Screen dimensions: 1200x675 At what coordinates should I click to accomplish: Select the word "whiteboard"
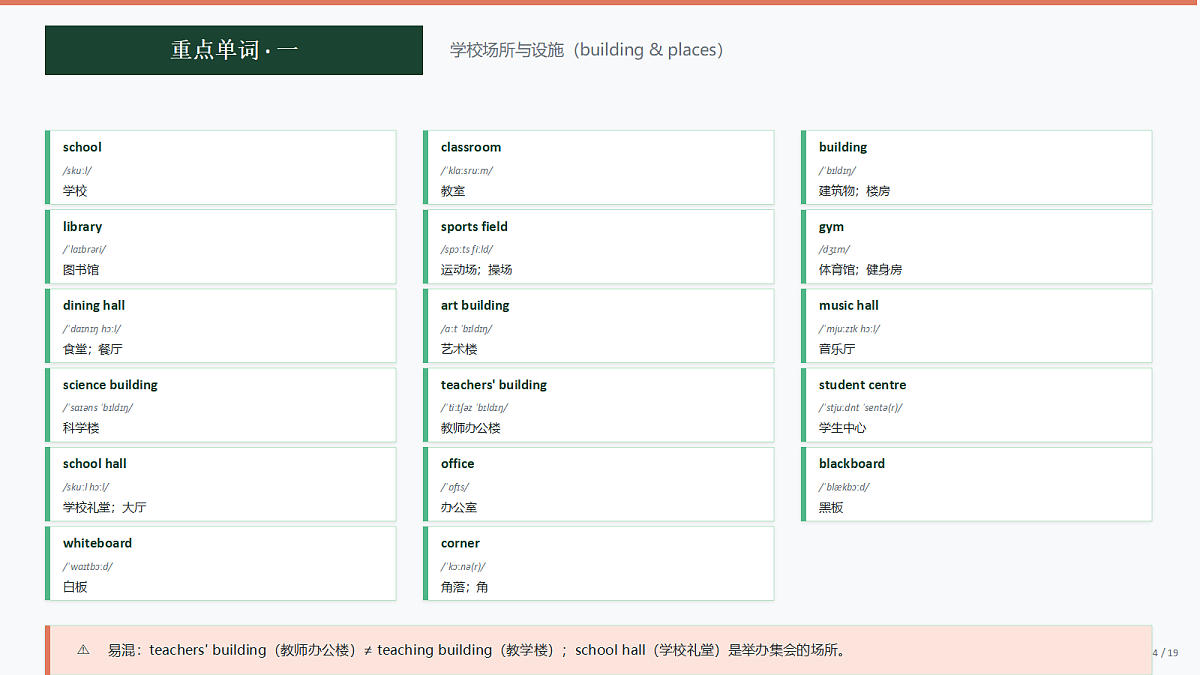(97, 544)
